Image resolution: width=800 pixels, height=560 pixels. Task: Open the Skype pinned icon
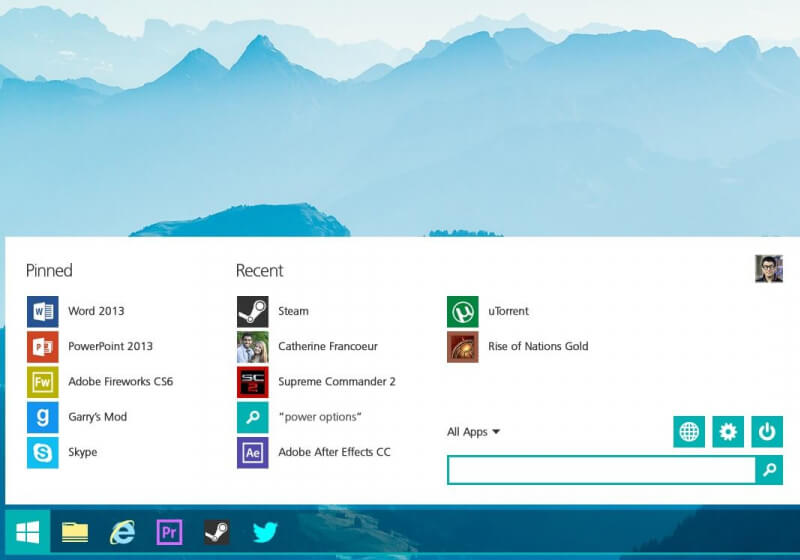pyautogui.click(x=43, y=452)
